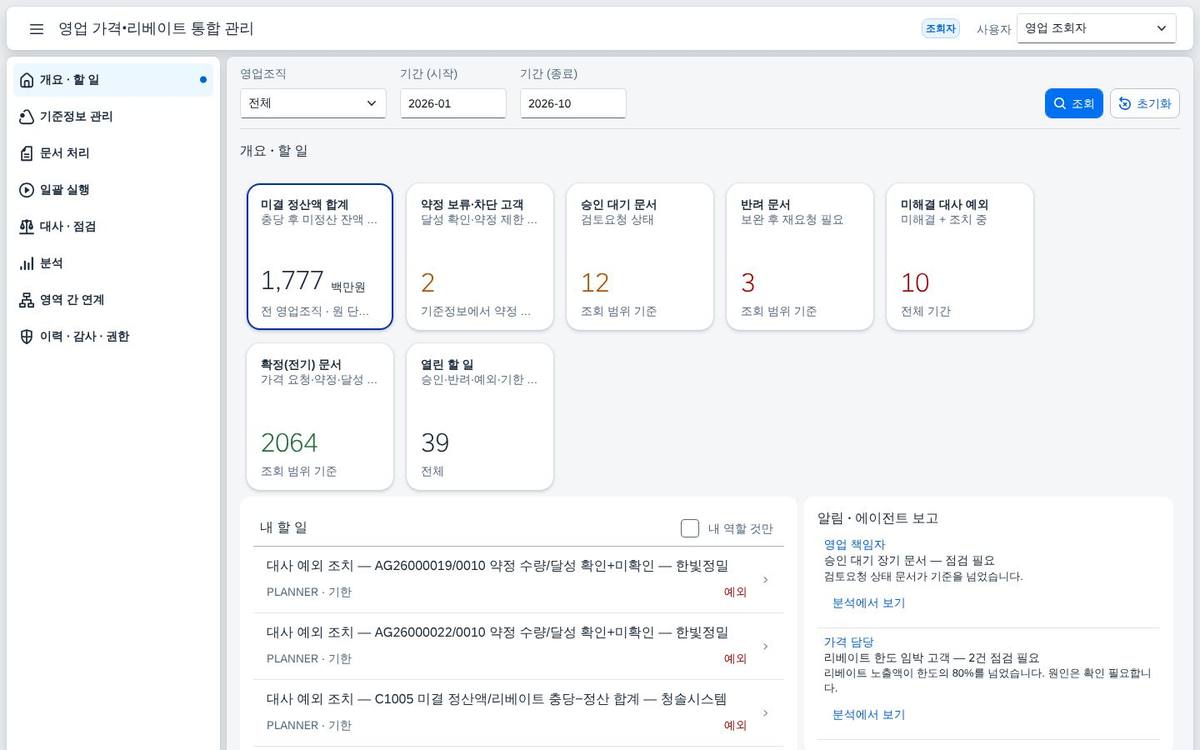Click the 기준정보 관리 sidebar icon
1200x750 pixels.
point(27,117)
